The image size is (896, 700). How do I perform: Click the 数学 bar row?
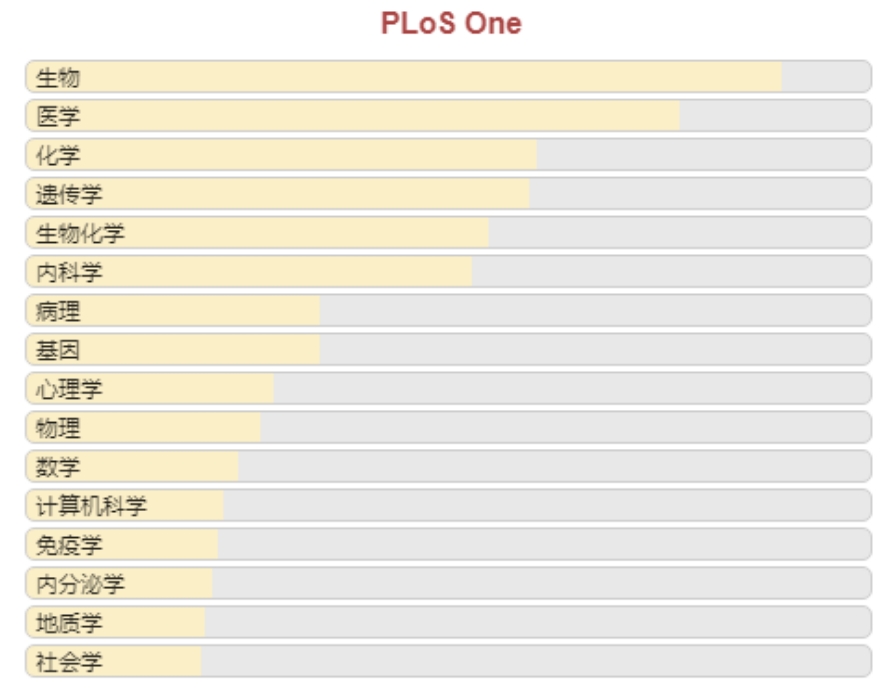(x=449, y=466)
